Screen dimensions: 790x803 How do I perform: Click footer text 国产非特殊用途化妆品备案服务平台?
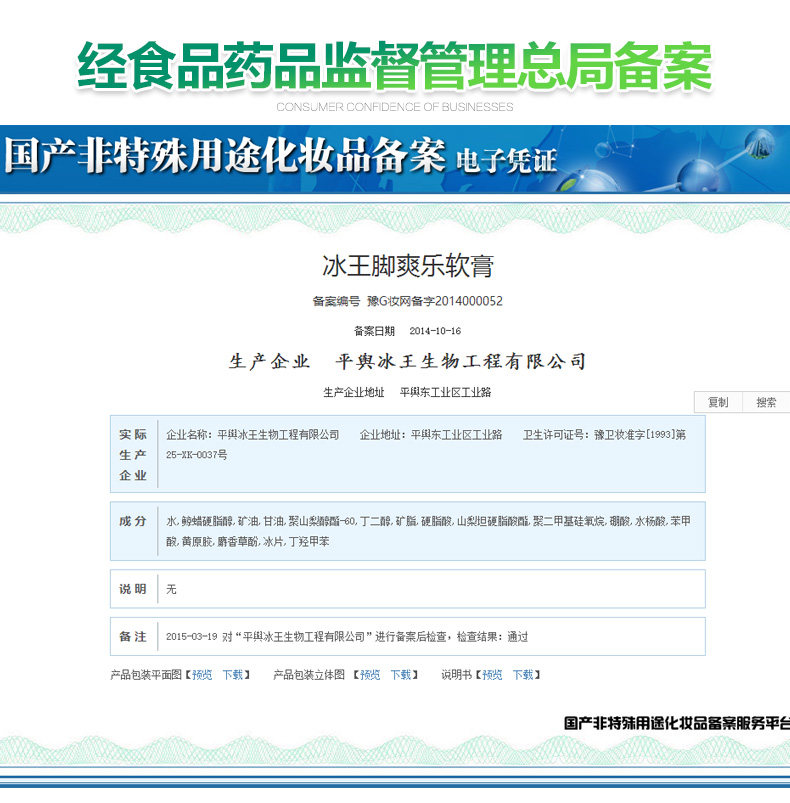(677, 723)
